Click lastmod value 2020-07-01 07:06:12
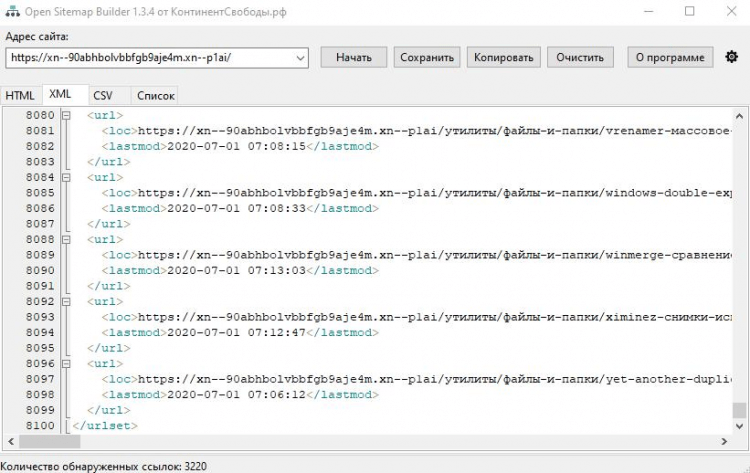The image size is (750, 473). (x=236, y=395)
